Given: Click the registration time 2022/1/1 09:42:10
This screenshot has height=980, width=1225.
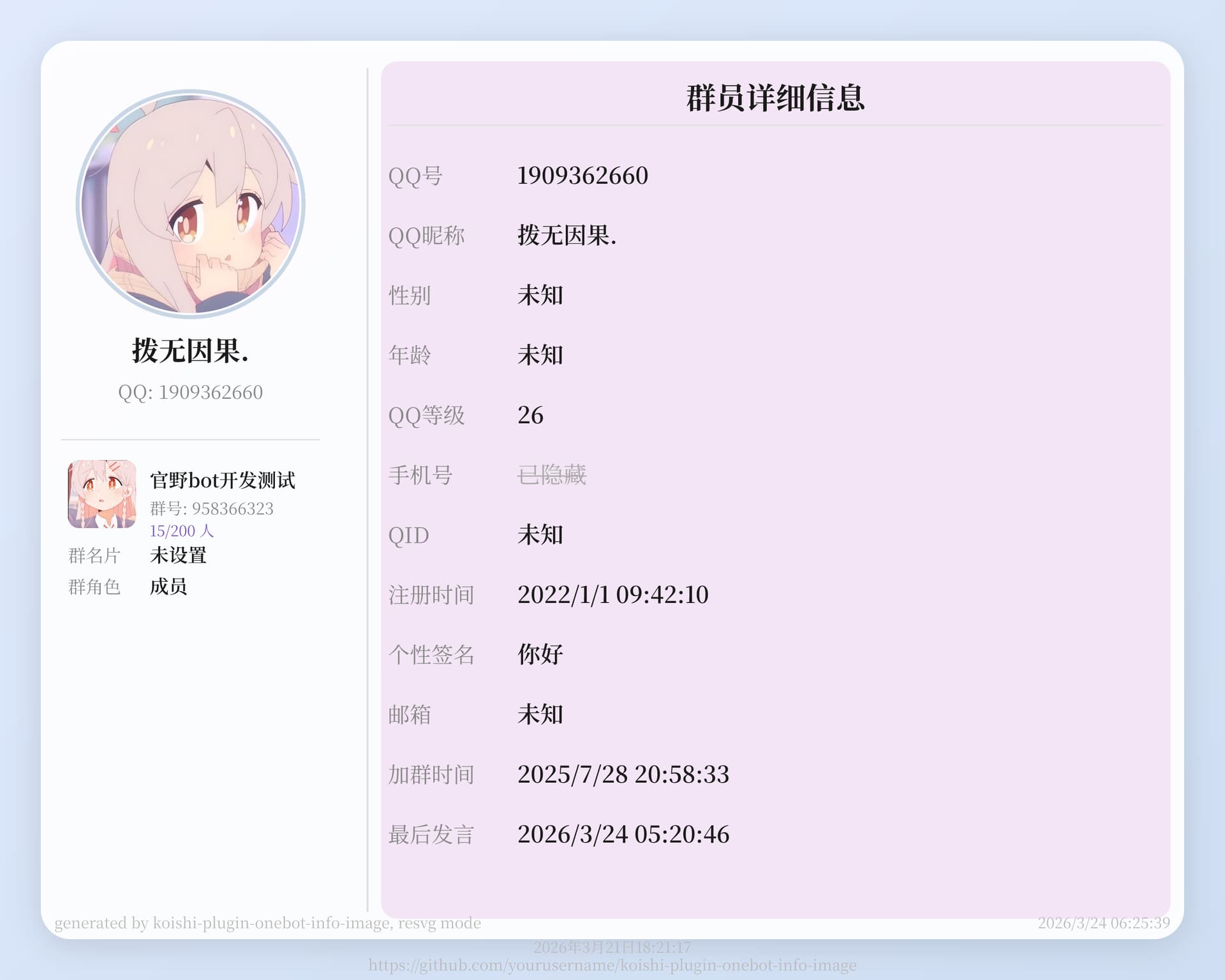Looking at the screenshot, I should [x=612, y=595].
